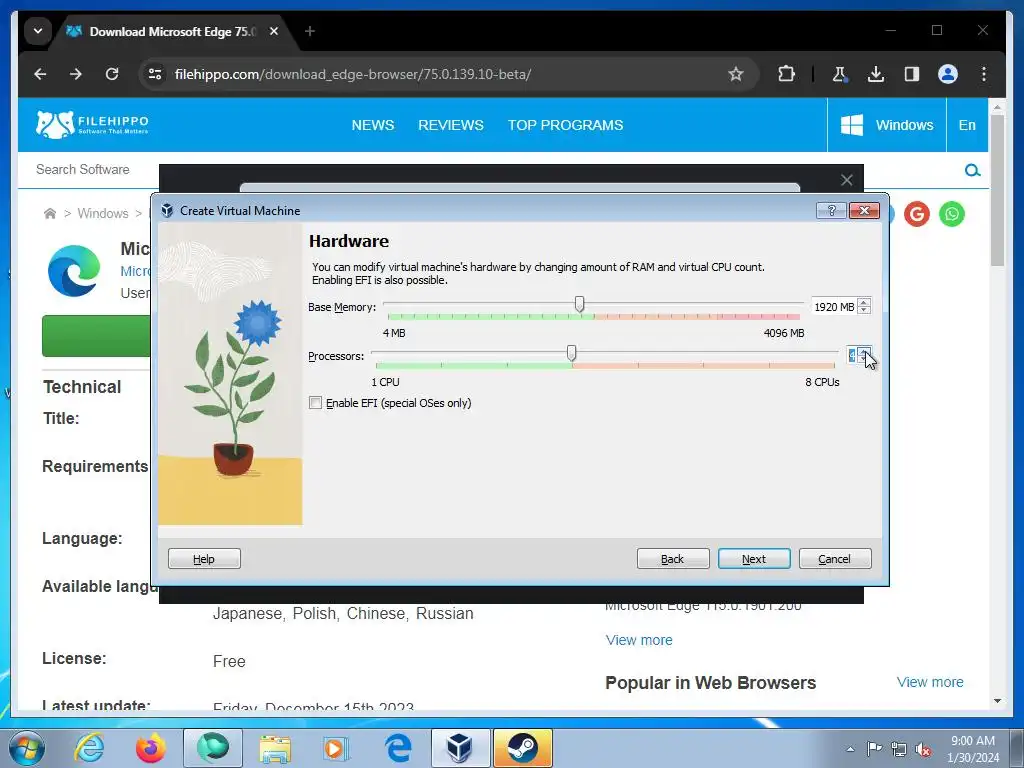Share via Google red icon
Image resolution: width=1024 pixels, height=768 pixels.
pos(916,214)
